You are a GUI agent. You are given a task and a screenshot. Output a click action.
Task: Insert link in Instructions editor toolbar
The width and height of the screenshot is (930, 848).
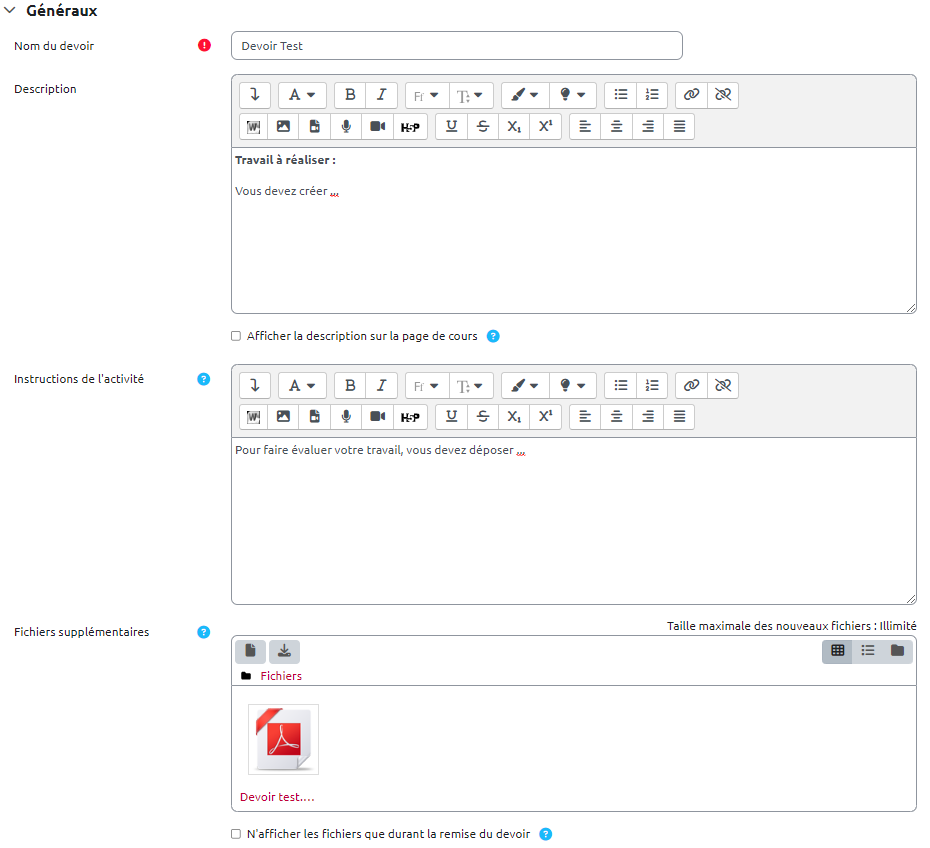tap(691, 385)
